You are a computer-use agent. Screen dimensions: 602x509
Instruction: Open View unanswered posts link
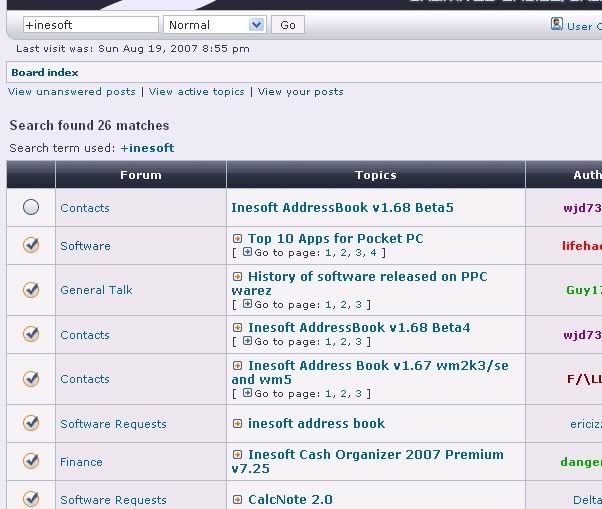(72, 92)
